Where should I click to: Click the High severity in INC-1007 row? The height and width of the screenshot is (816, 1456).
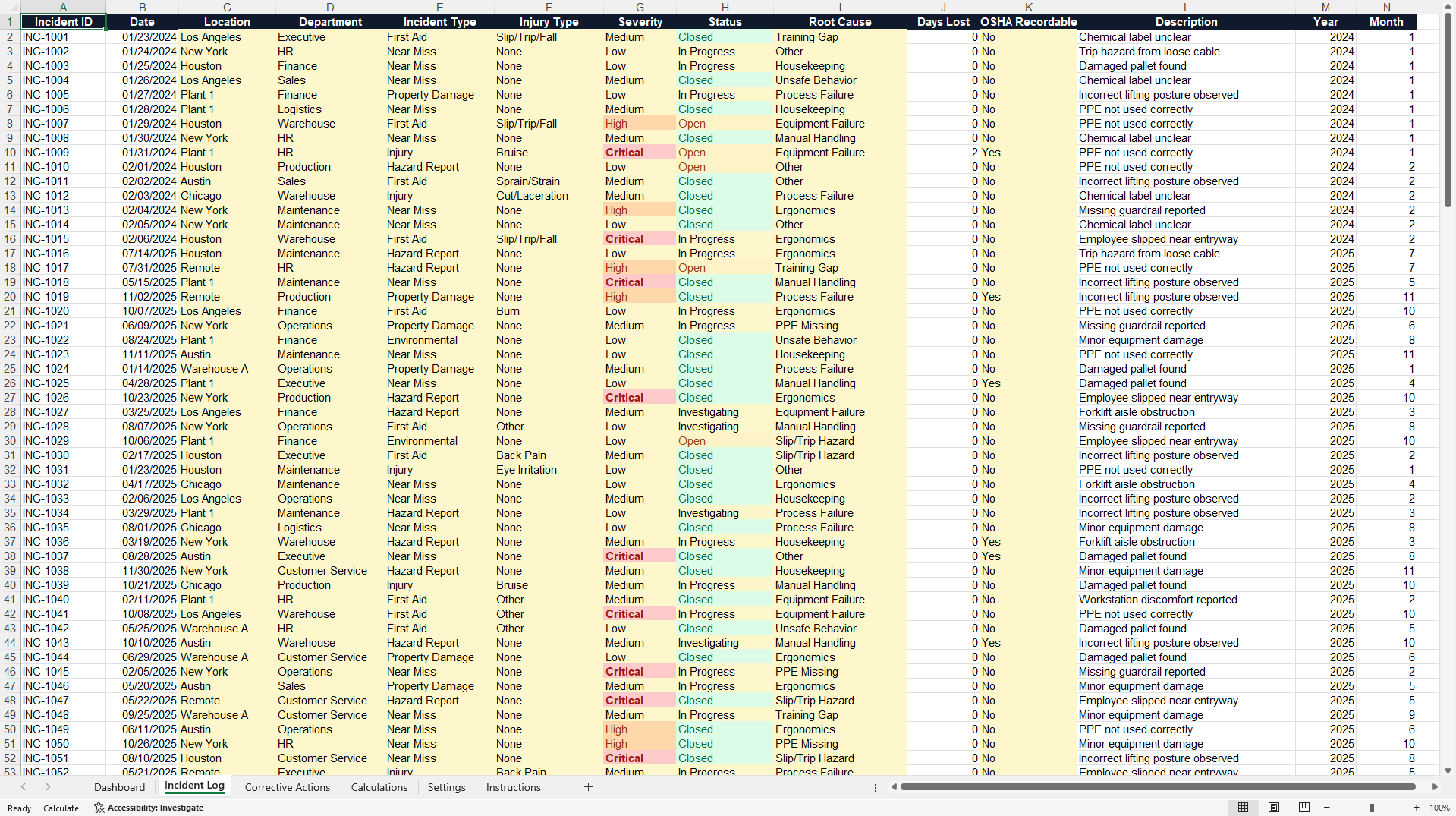pyautogui.click(x=640, y=124)
